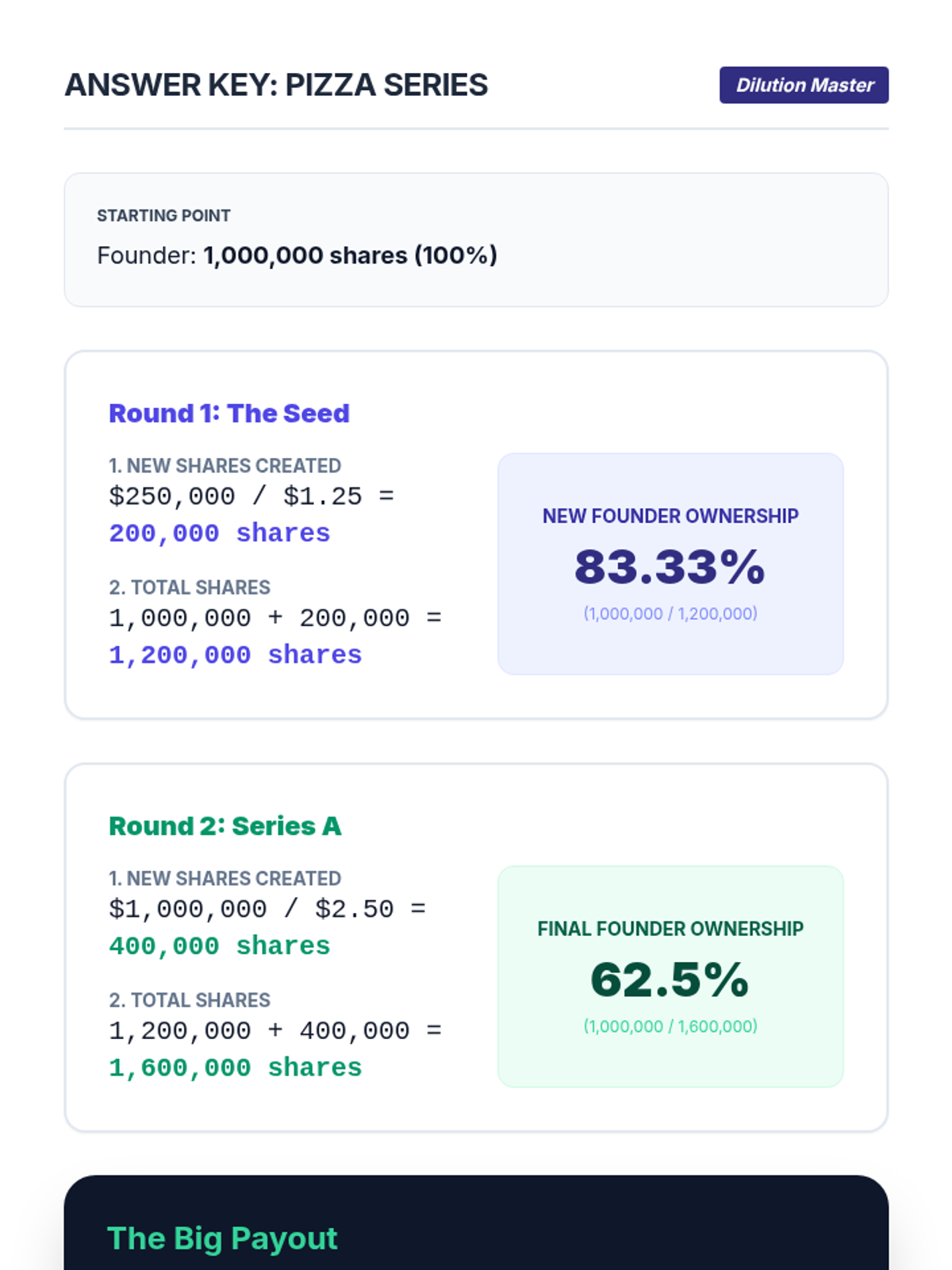Click the Founder 1,000,000 shares (100%) text
This screenshot has height=1270, width=952.
pyautogui.click(x=297, y=256)
